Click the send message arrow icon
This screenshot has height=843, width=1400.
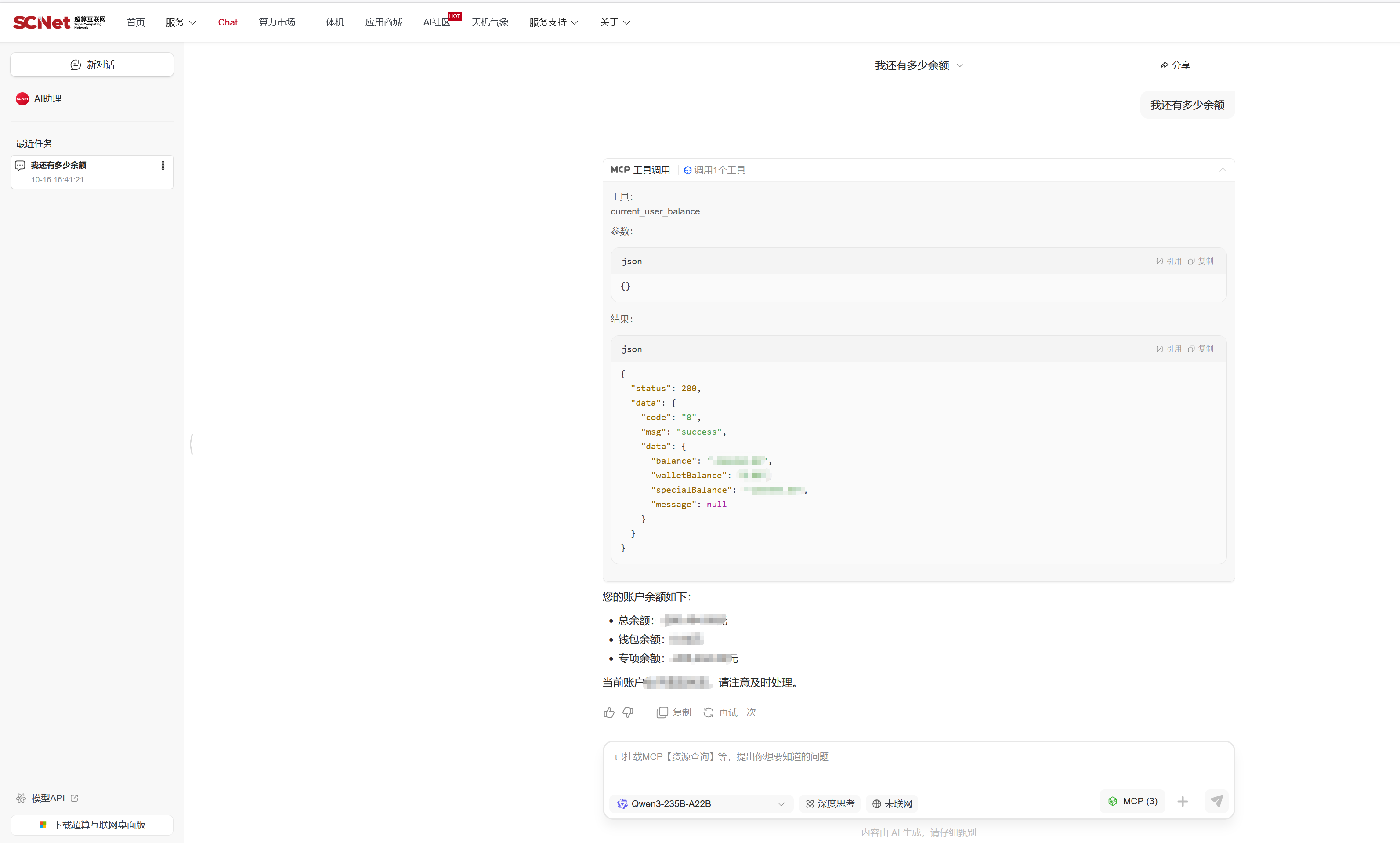(1216, 801)
